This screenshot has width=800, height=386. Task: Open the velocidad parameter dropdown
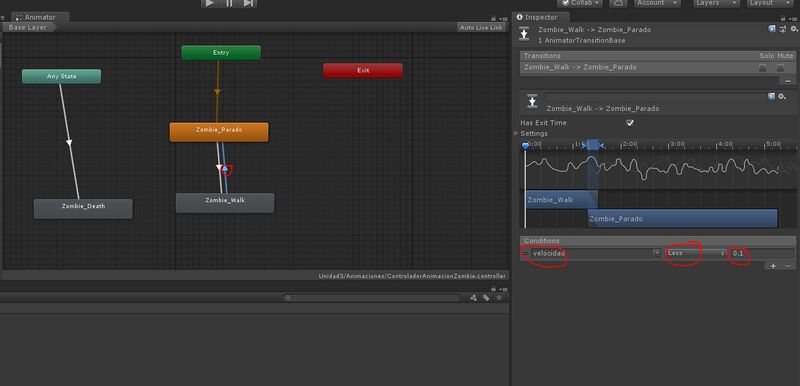click(x=595, y=253)
